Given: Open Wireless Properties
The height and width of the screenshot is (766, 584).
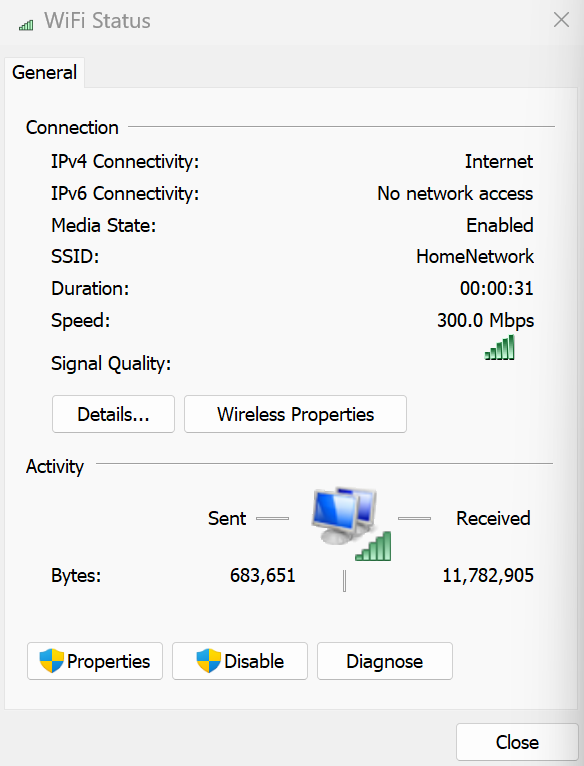Looking at the screenshot, I should pyautogui.click(x=295, y=414).
